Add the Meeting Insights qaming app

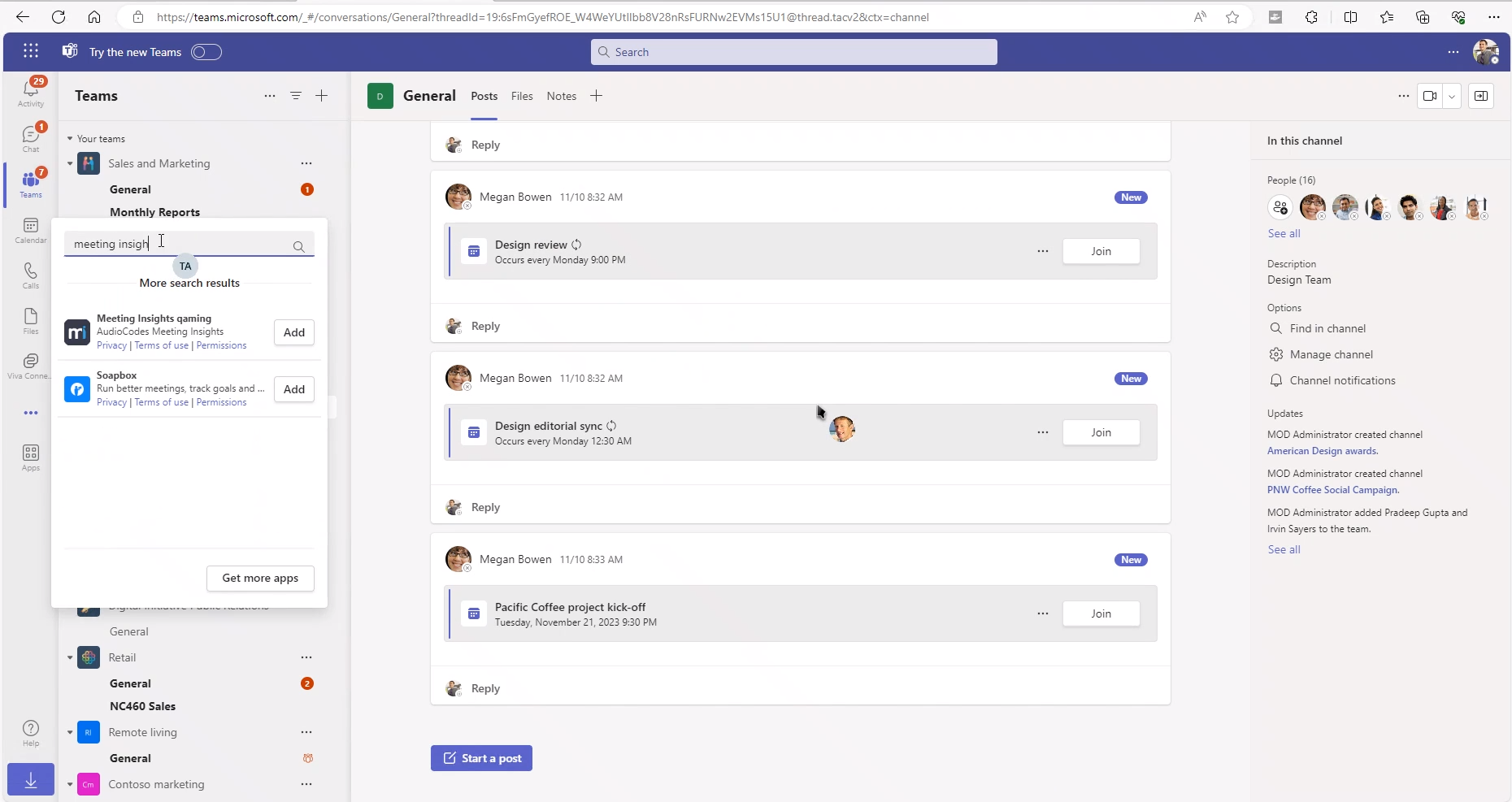pos(293,332)
